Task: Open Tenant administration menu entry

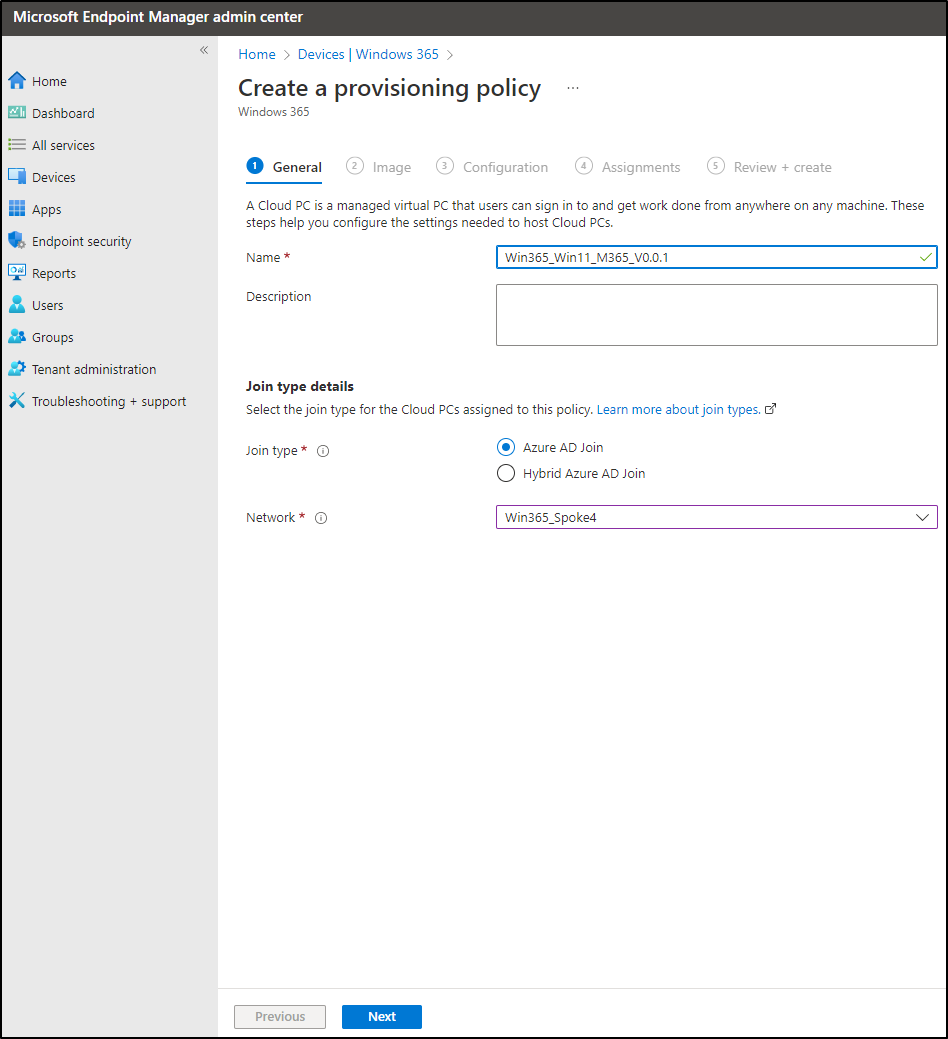Action: pos(94,369)
